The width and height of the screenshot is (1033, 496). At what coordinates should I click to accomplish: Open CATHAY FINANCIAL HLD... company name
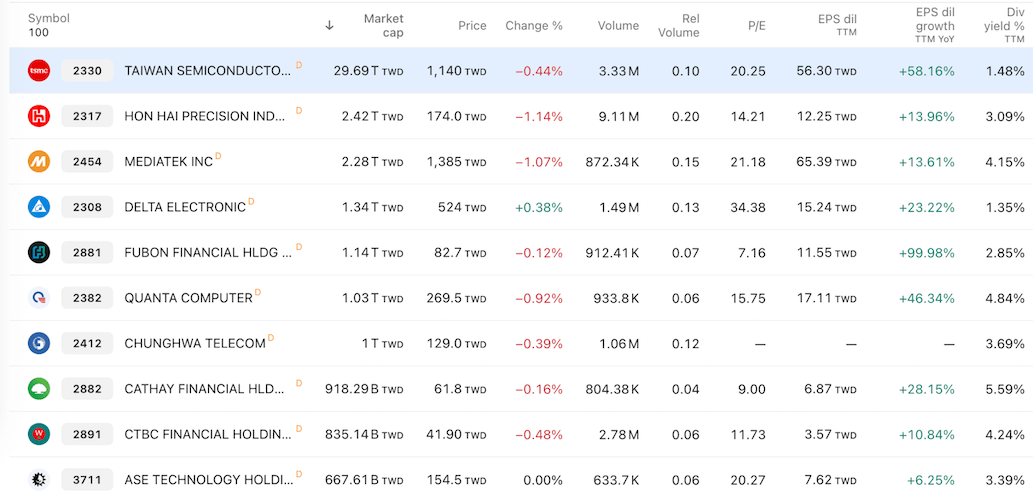point(205,389)
